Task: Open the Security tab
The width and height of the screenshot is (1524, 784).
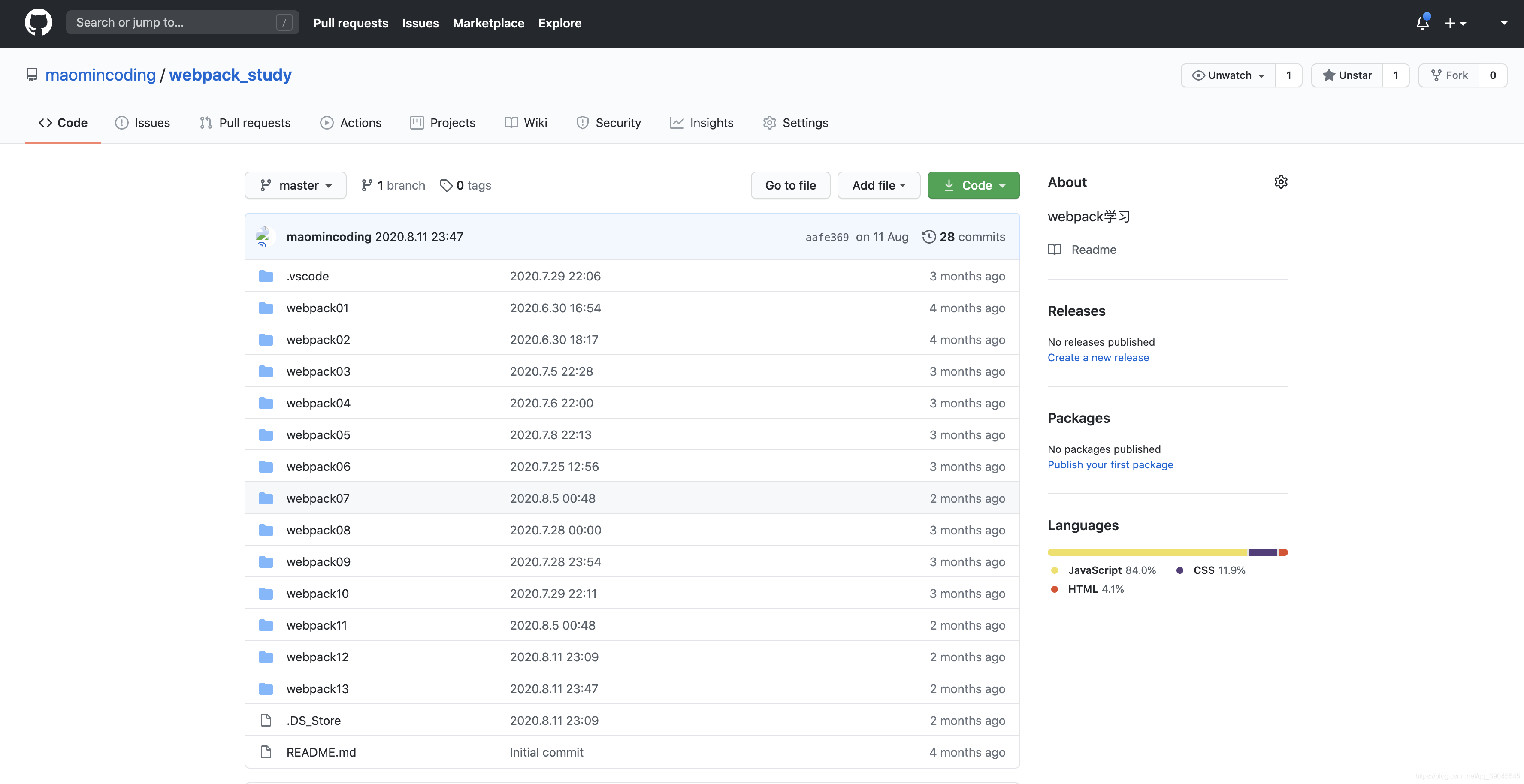Action: (608, 122)
